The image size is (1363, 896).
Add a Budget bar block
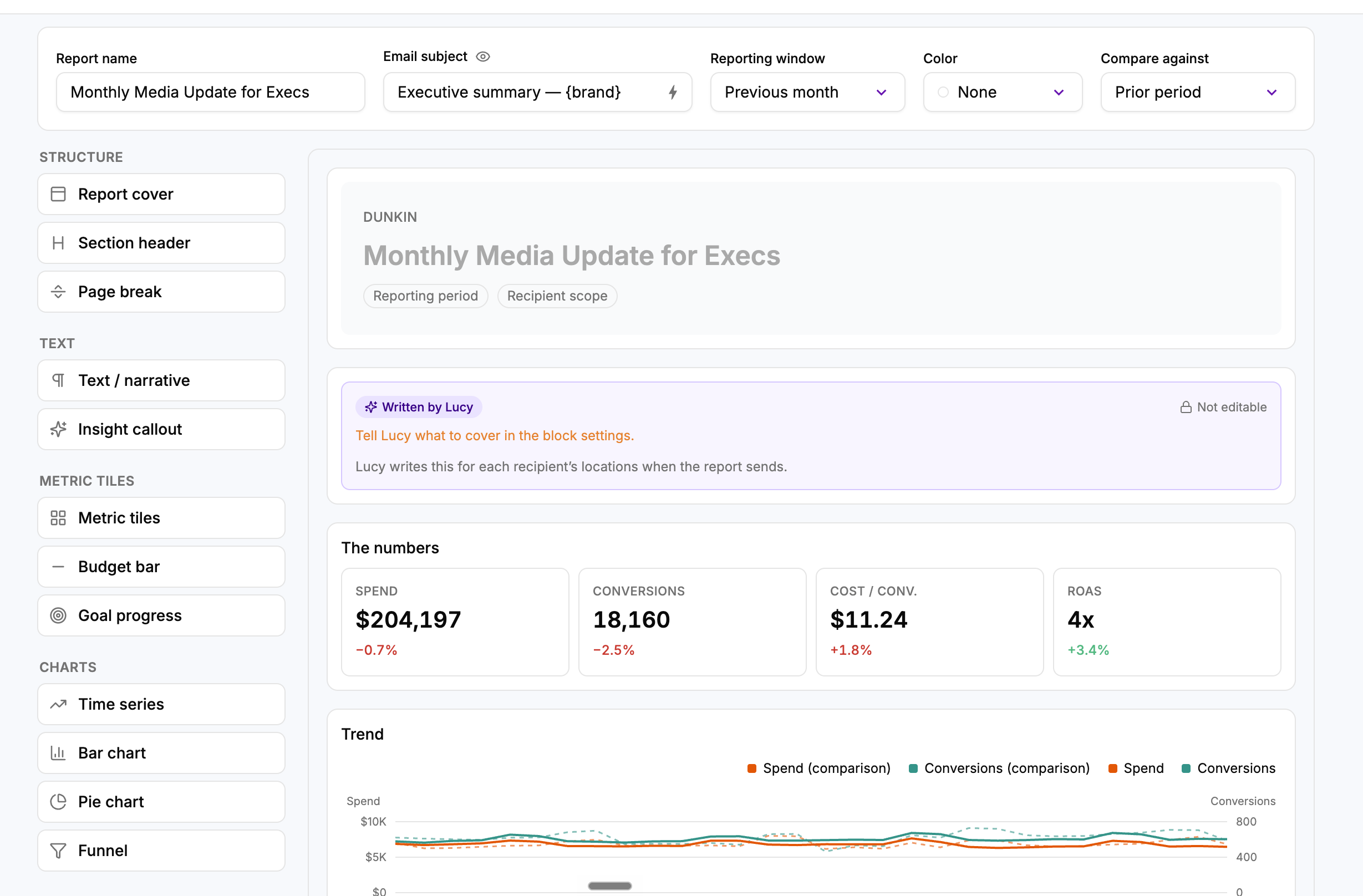[161, 566]
